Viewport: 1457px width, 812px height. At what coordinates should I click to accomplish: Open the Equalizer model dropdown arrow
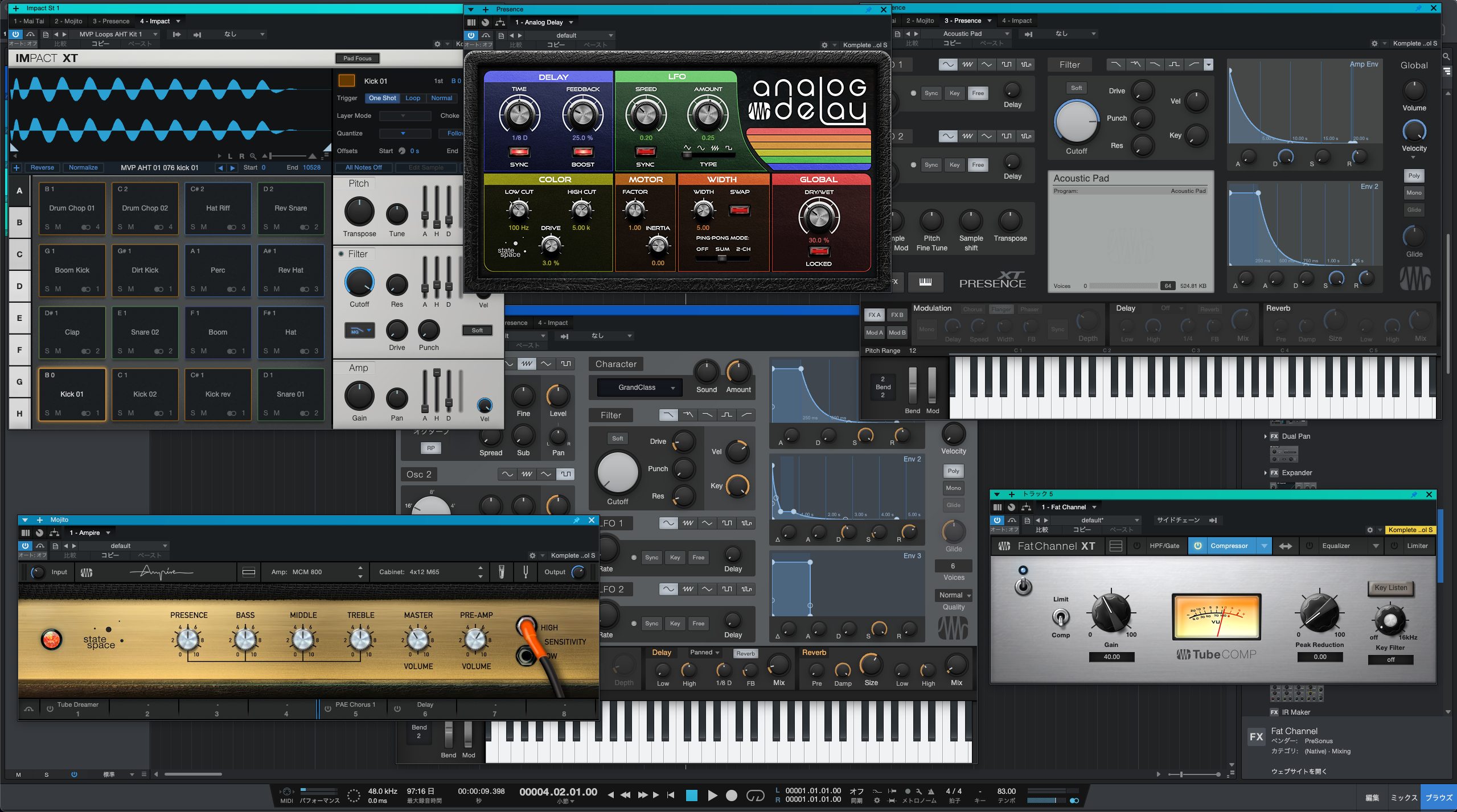point(1376,546)
